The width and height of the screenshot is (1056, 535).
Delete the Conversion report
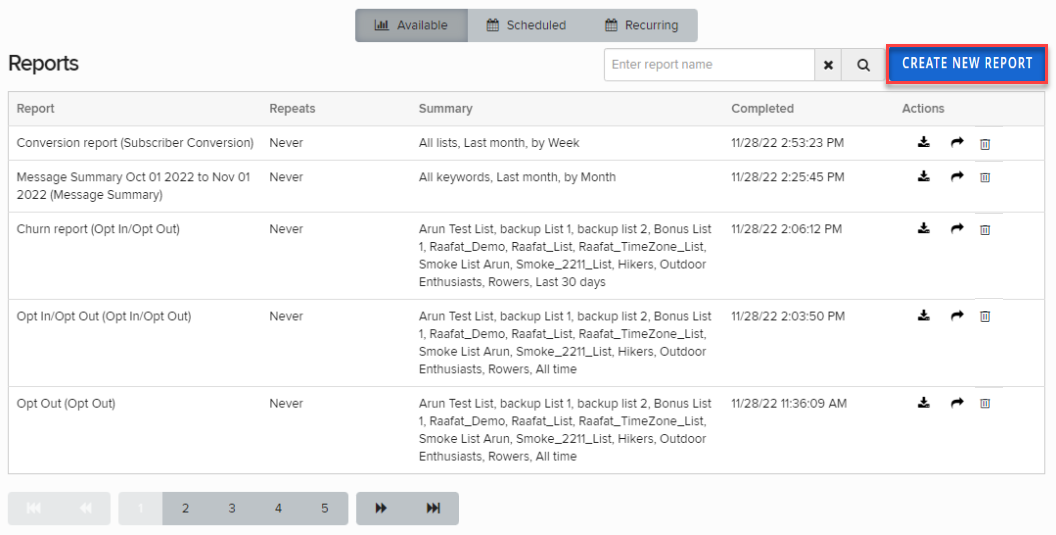[985, 144]
